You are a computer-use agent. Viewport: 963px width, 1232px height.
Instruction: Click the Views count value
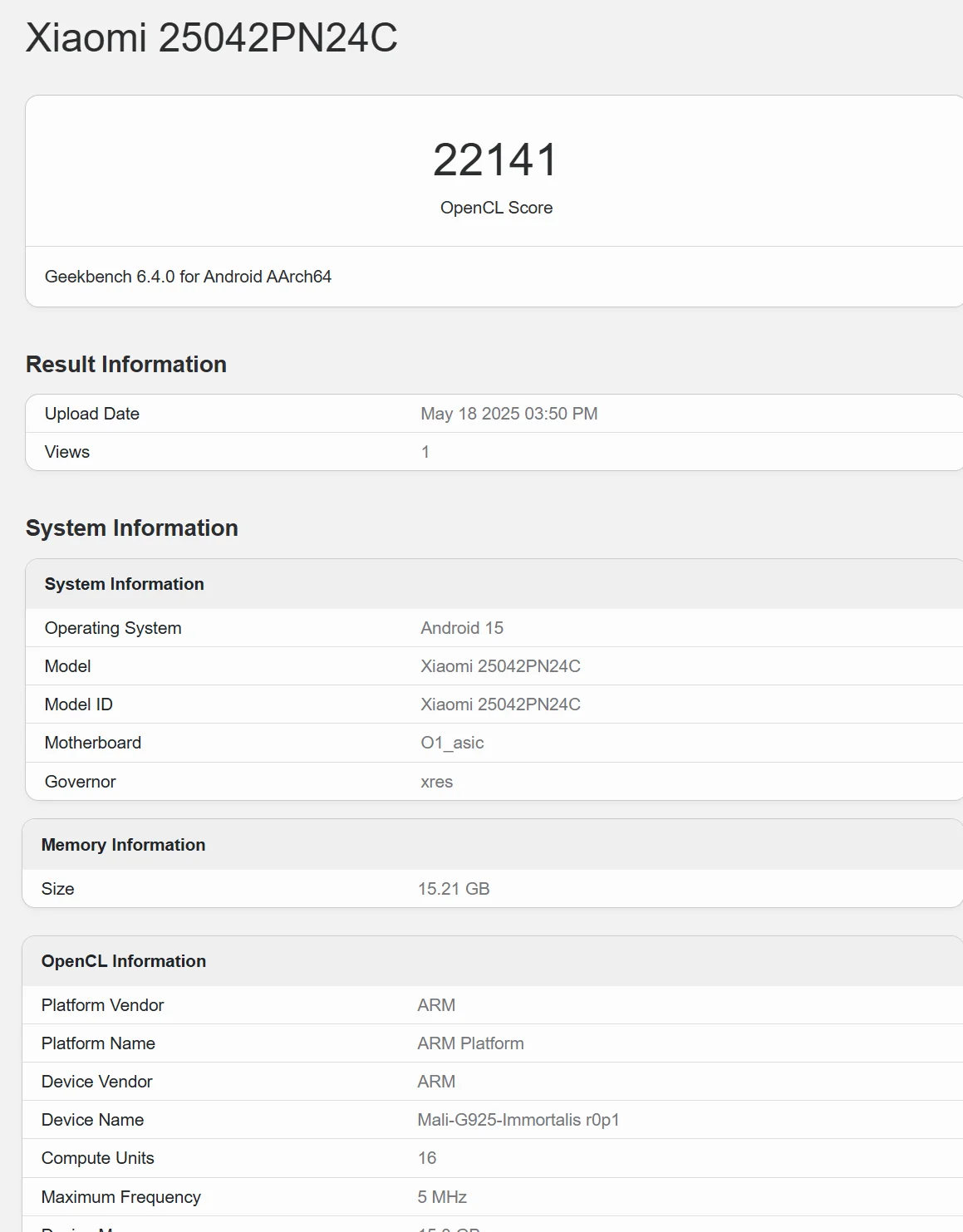pos(425,452)
